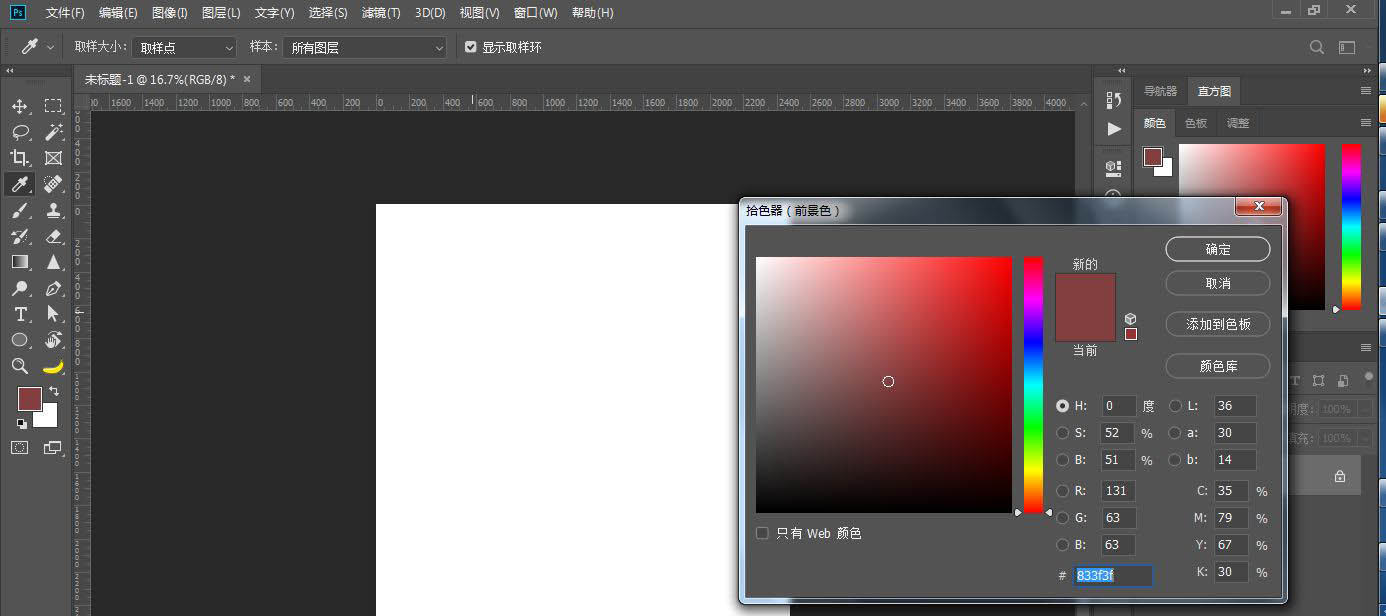Click Add to Swatches button
The image size is (1386, 616).
click(x=1218, y=324)
